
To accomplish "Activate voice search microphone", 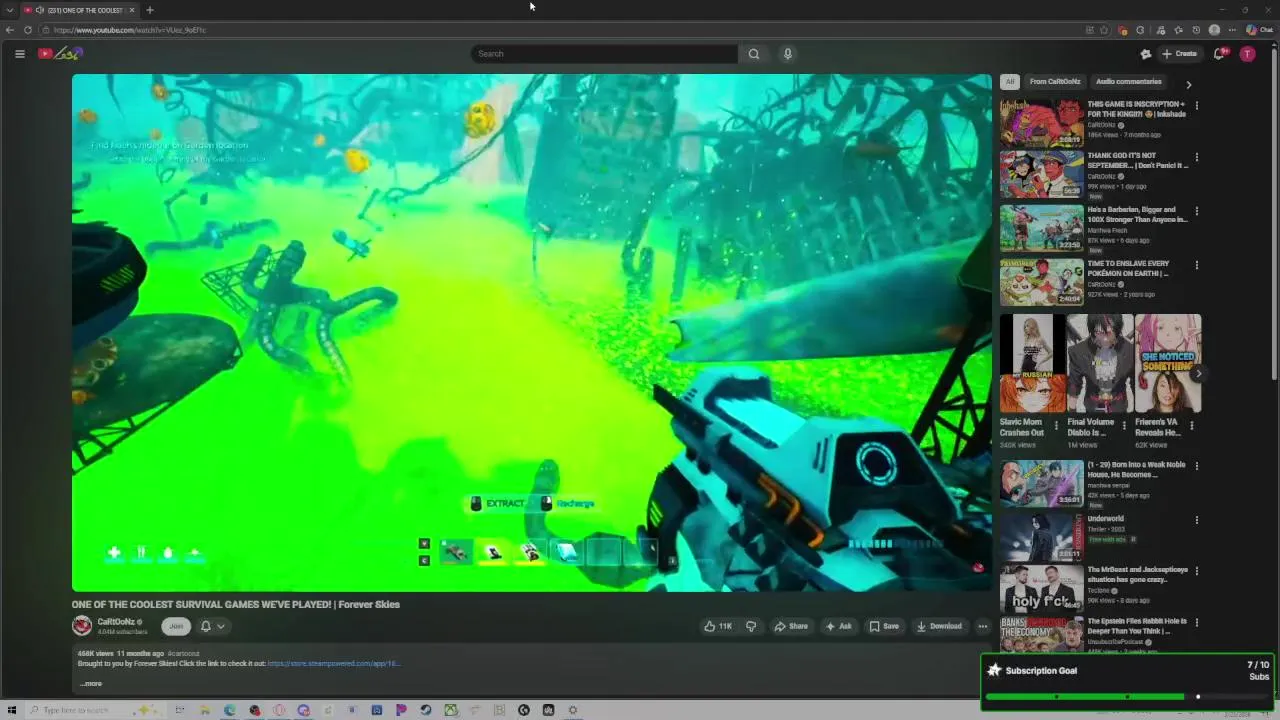I will [788, 54].
